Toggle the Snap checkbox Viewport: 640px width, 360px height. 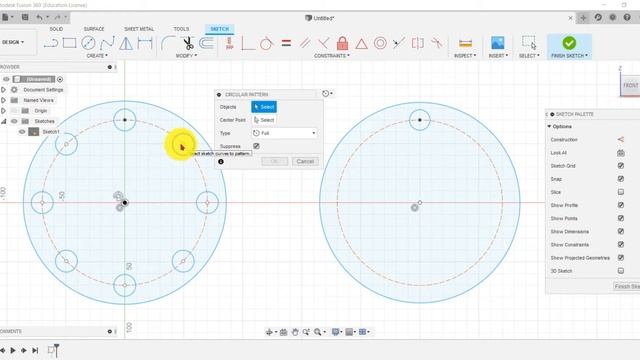621,179
